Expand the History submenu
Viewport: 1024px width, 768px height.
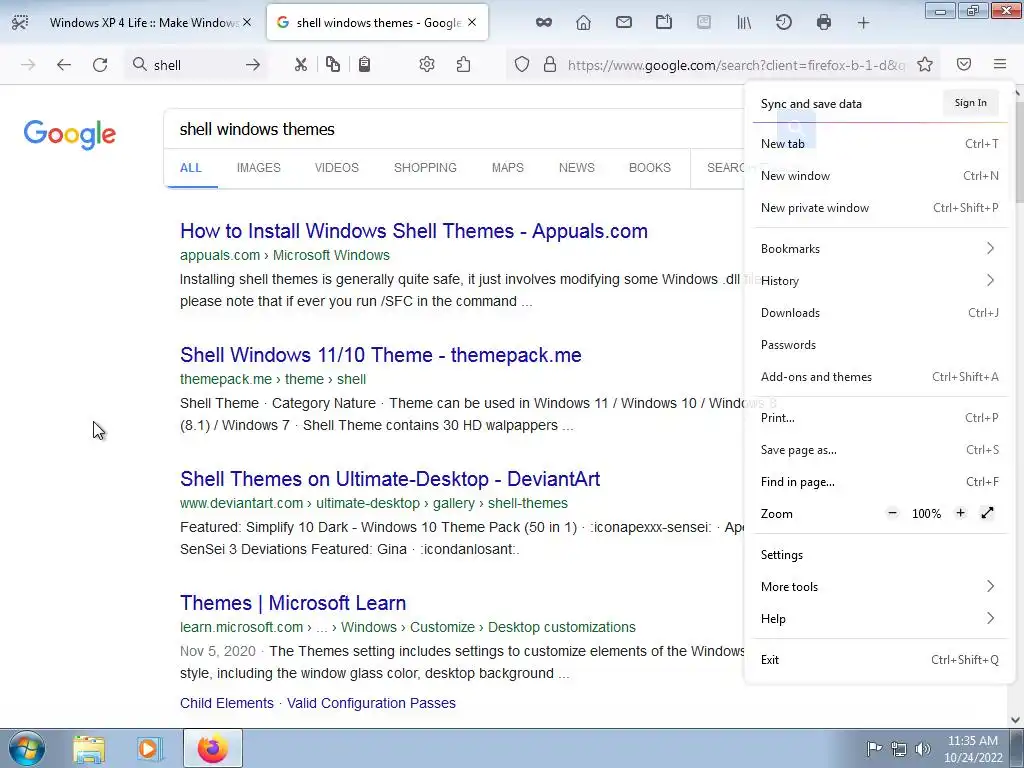tap(880, 281)
